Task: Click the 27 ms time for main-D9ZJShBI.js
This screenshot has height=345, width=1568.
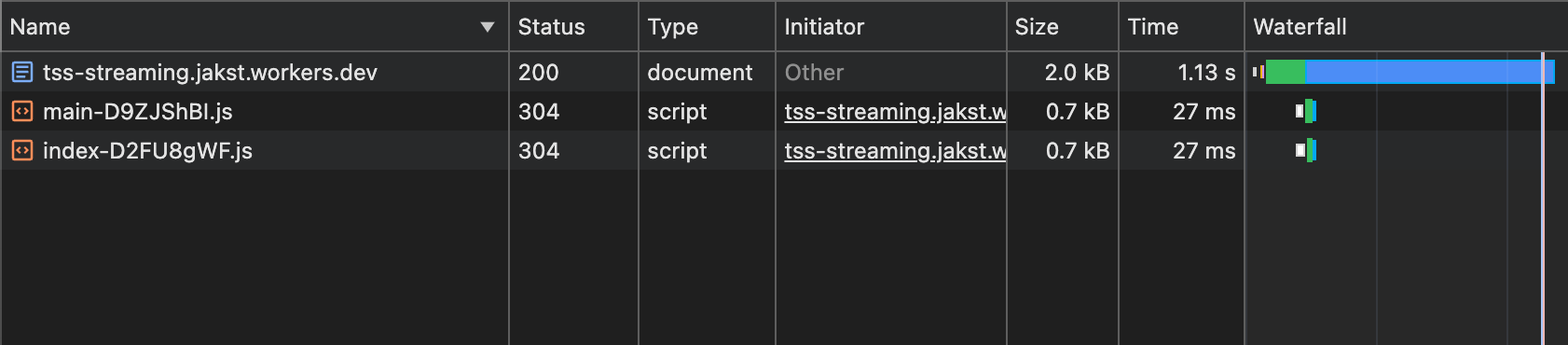Action: 1204,111
